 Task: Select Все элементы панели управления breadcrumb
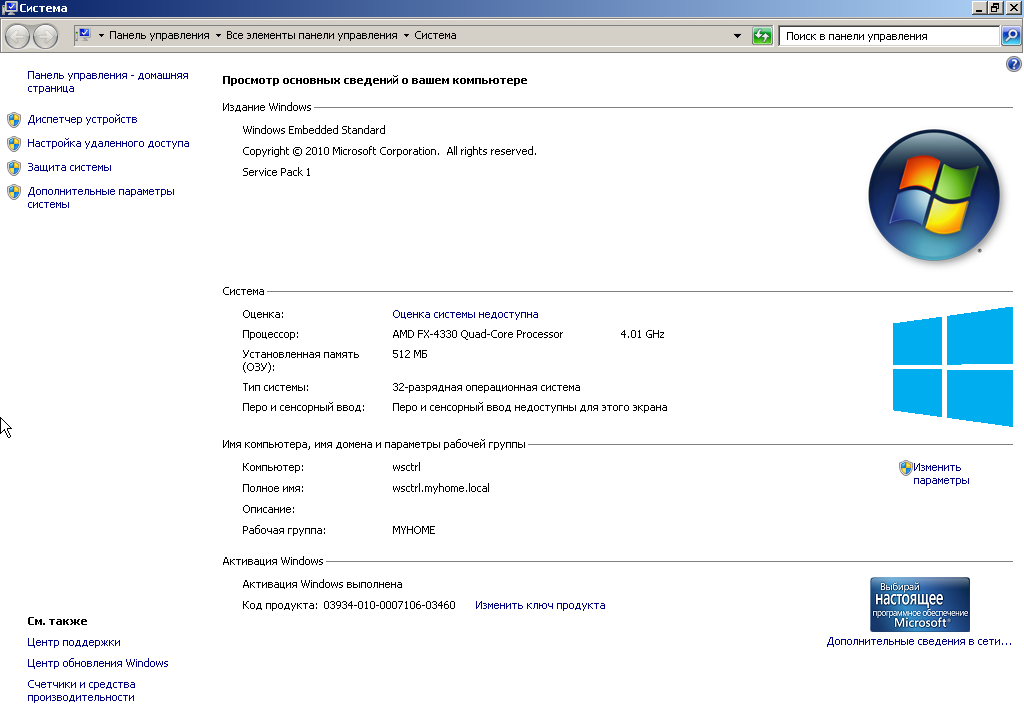tap(312, 35)
